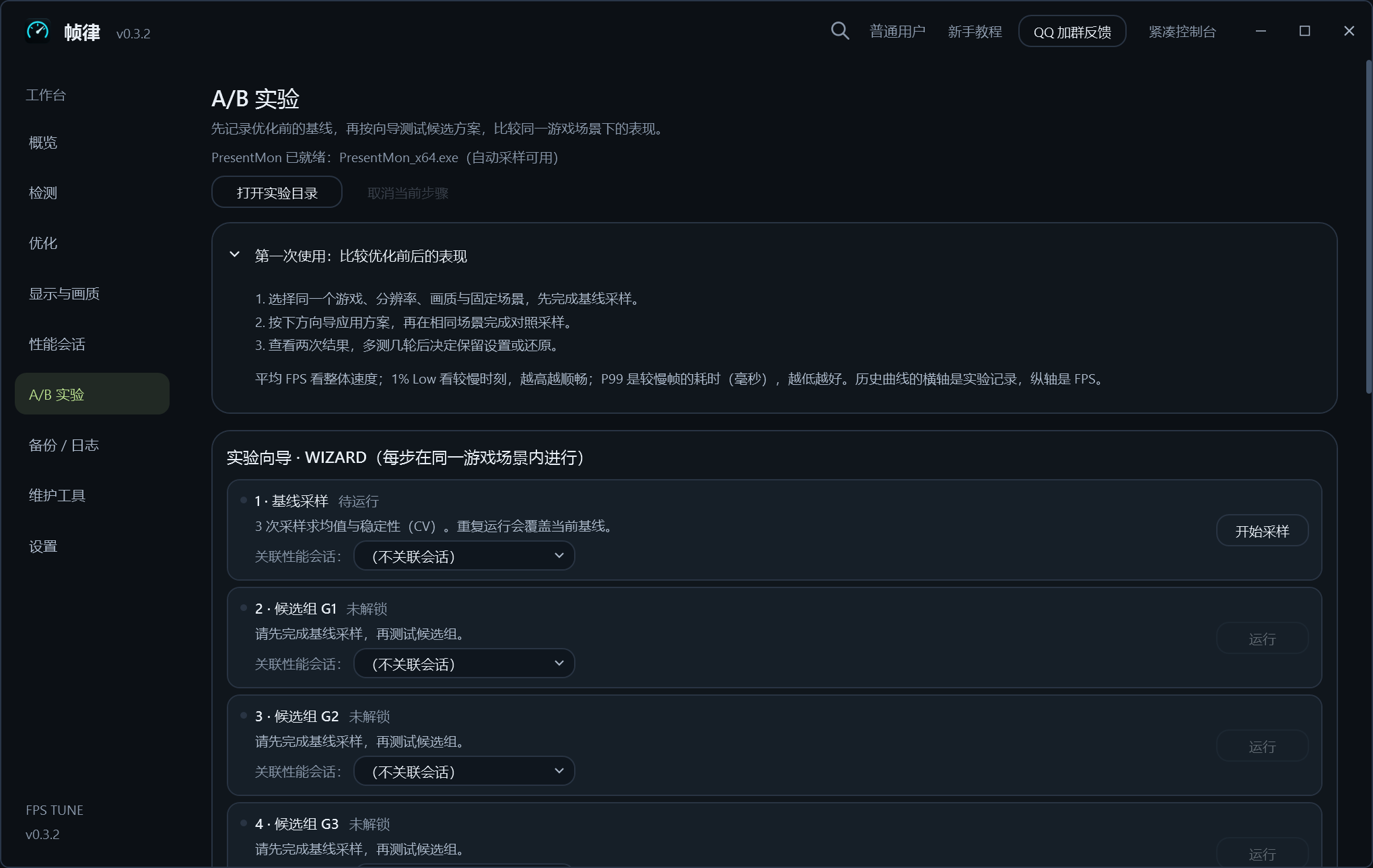Collapse the 第一次使用 section chevron

click(234, 255)
